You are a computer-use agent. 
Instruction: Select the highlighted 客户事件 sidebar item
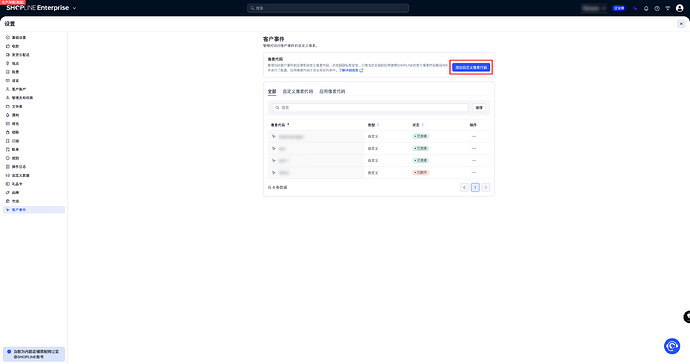coord(34,210)
